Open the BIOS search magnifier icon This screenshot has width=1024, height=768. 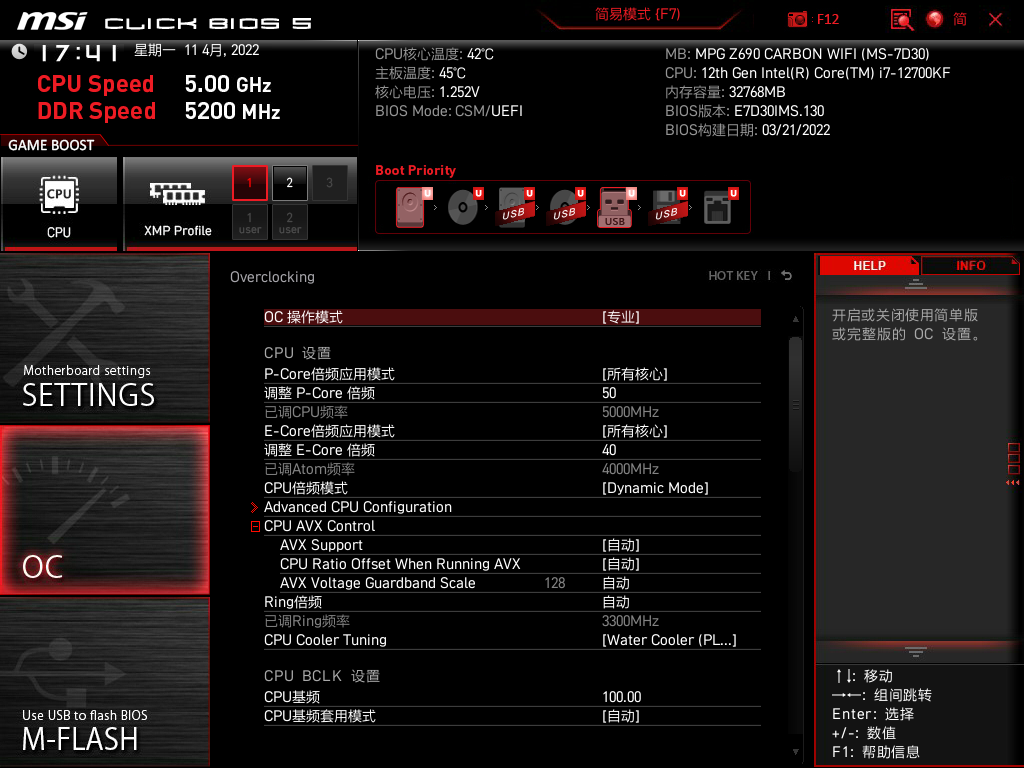902,20
